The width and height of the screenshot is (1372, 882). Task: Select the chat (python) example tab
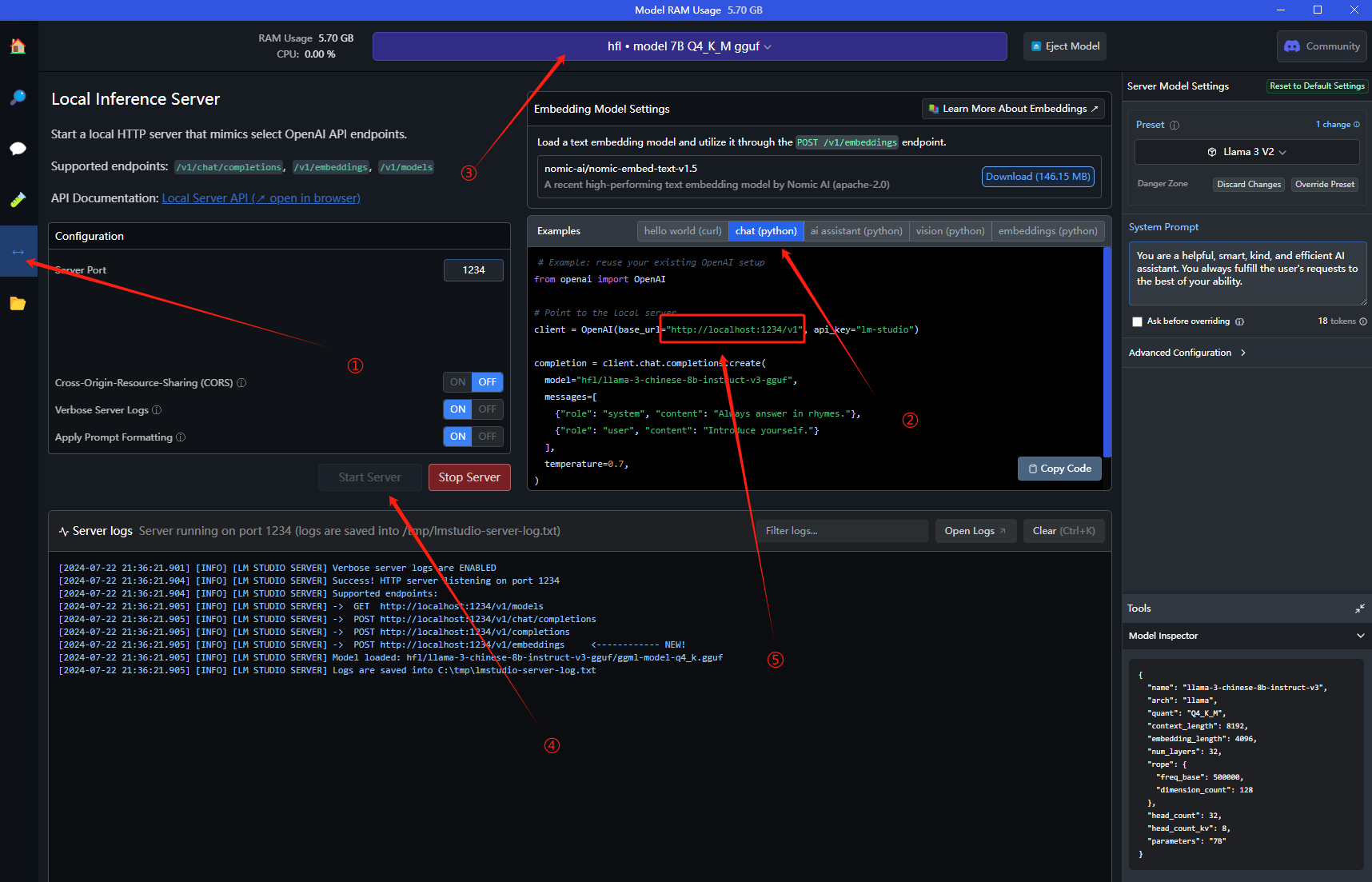tap(766, 231)
